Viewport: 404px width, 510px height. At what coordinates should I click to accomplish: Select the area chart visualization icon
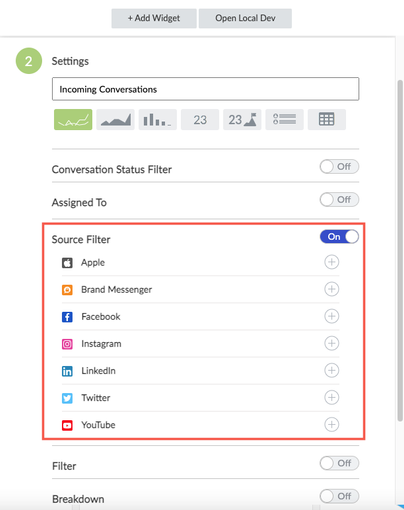pyautogui.click(x=115, y=119)
